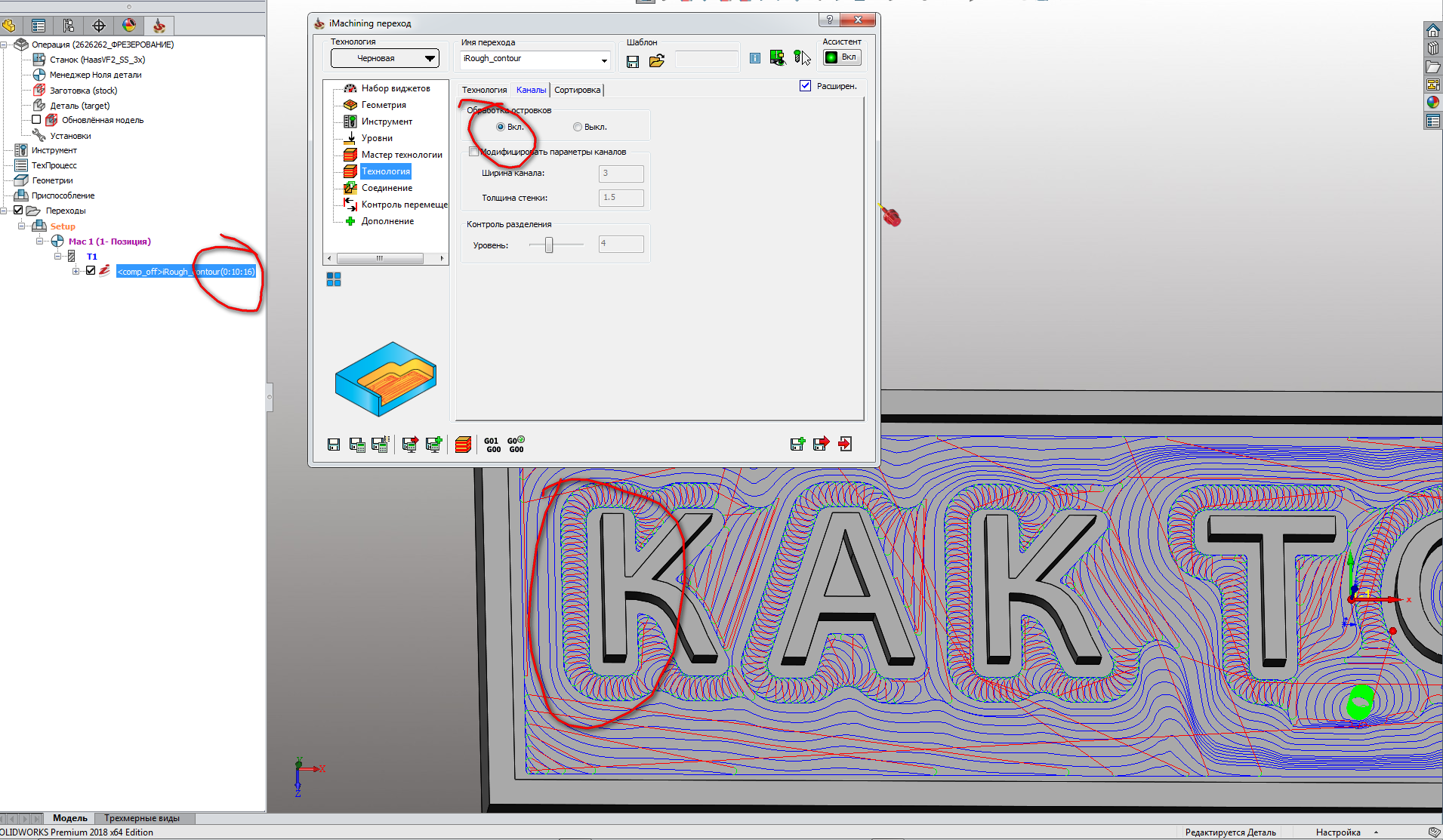Toggle the 'Расширен.' checkbox

[805, 86]
